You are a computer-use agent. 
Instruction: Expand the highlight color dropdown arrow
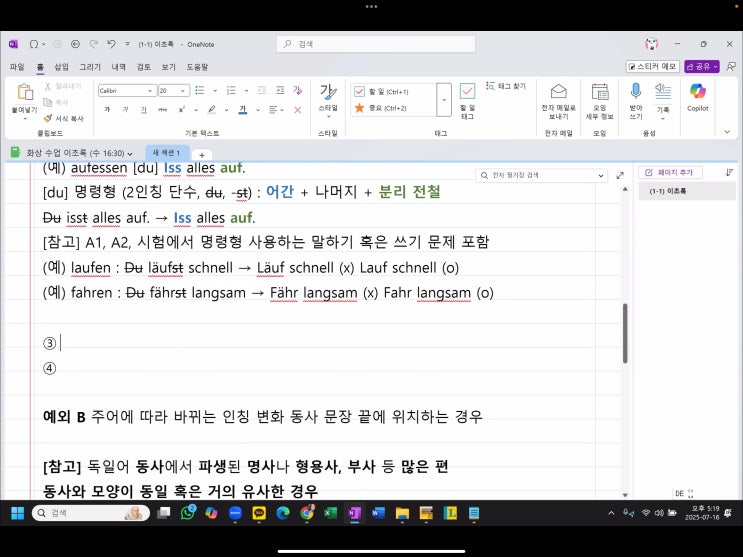pos(227,110)
